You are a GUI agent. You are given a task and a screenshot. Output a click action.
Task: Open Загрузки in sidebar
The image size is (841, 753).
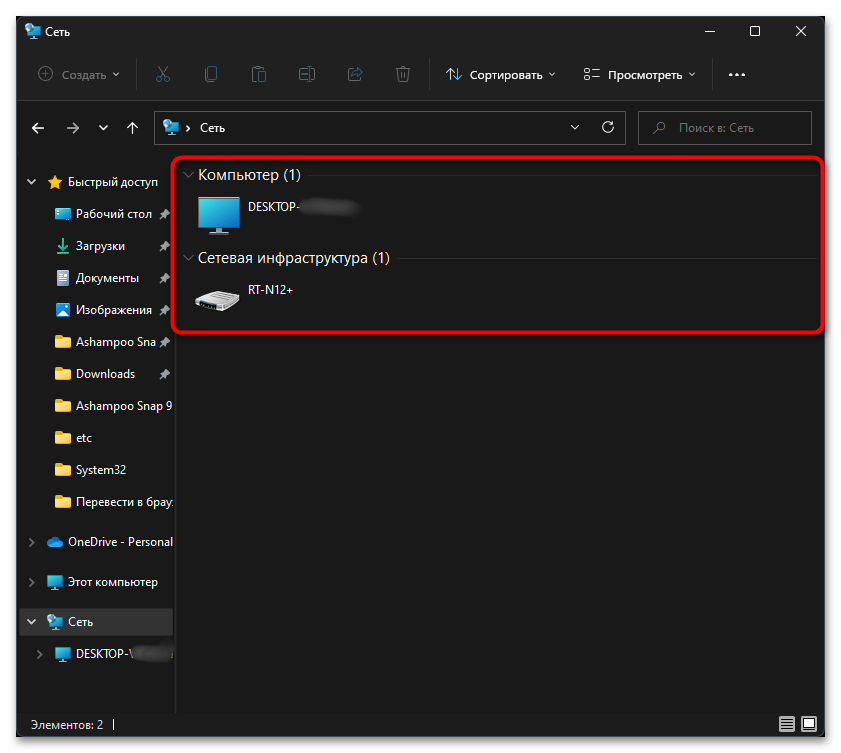100,246
